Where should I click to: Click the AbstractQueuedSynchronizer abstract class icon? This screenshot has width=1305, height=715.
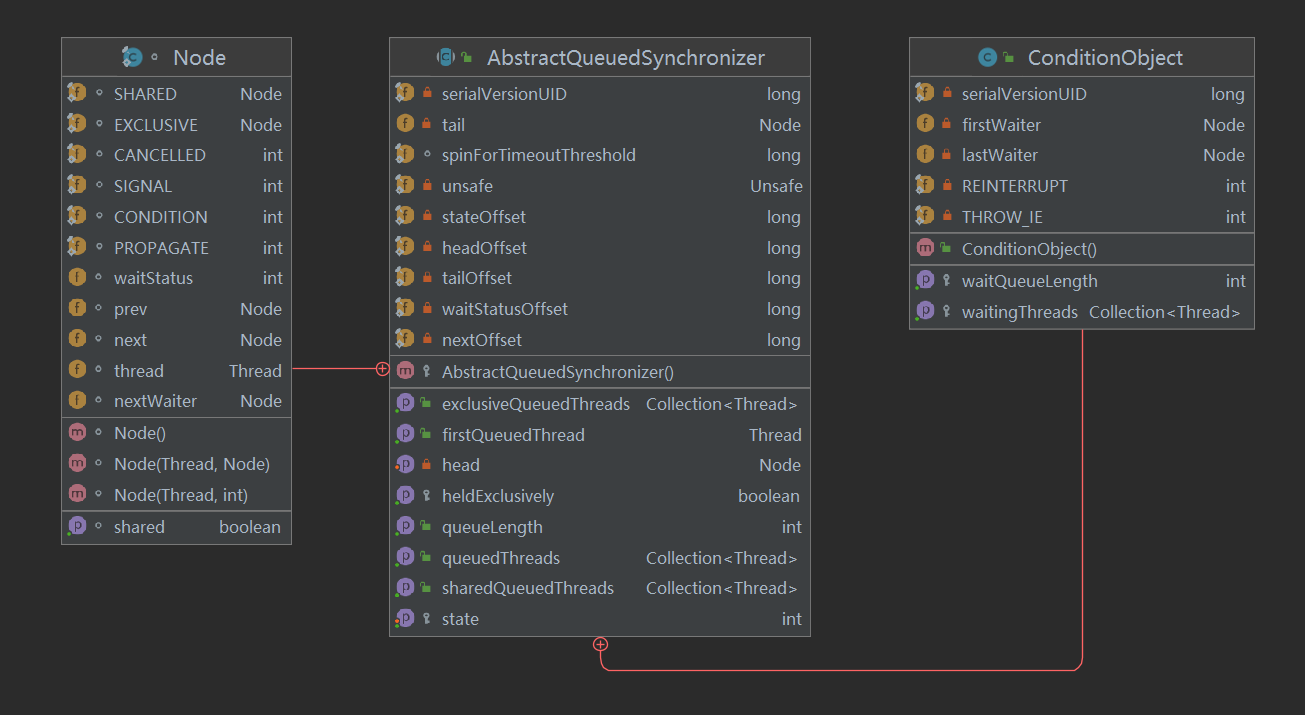click(446, 57)
